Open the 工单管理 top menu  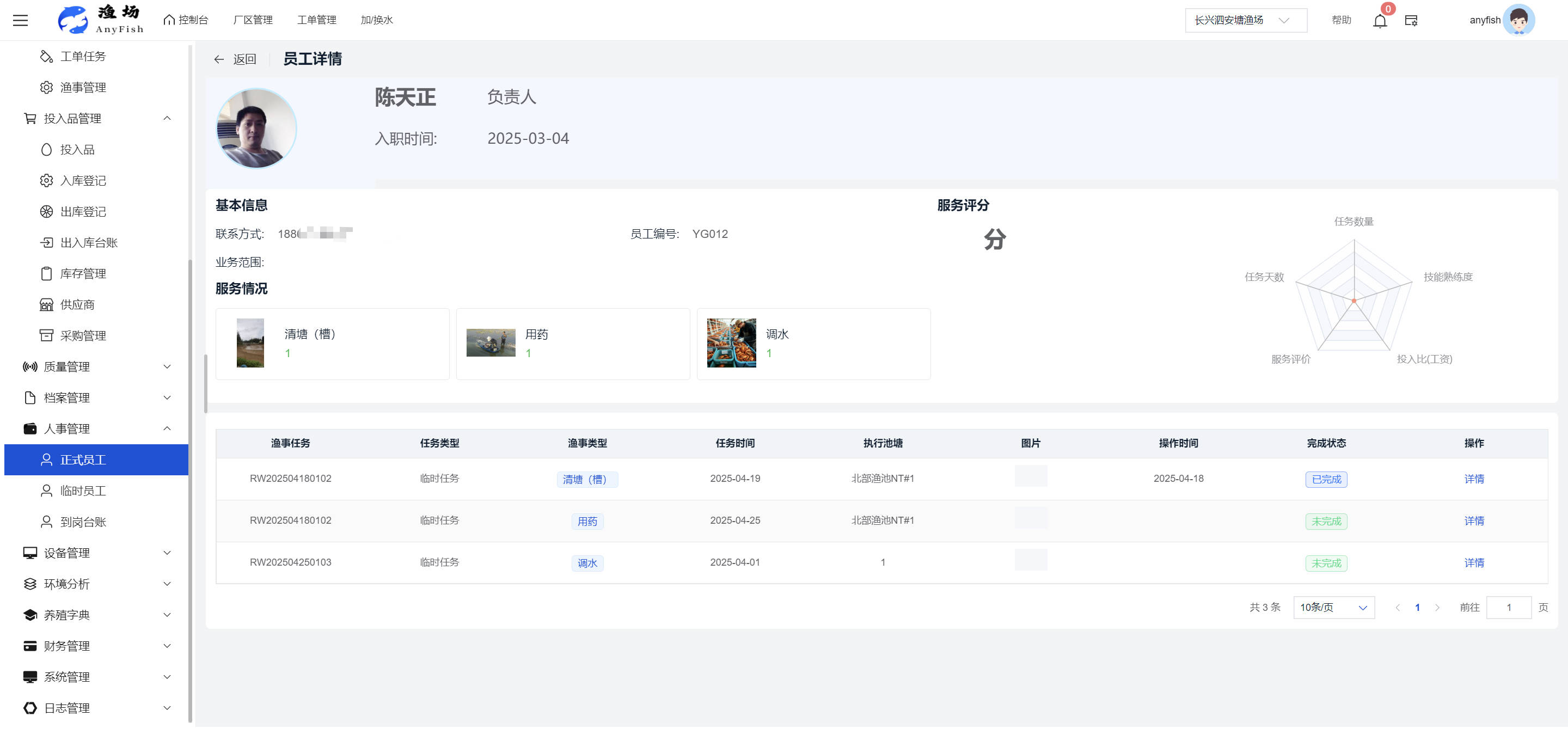coord(316,20)
